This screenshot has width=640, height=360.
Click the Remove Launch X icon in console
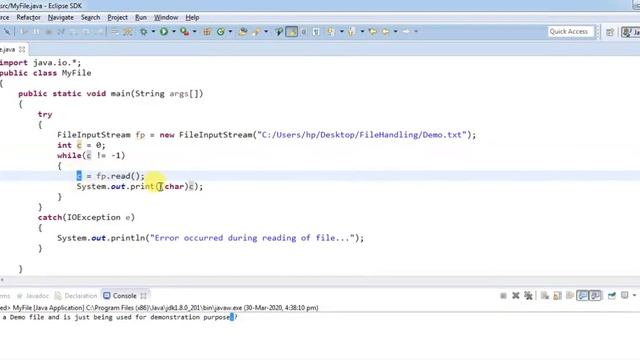pyautogui.click(x=516, y=296)
